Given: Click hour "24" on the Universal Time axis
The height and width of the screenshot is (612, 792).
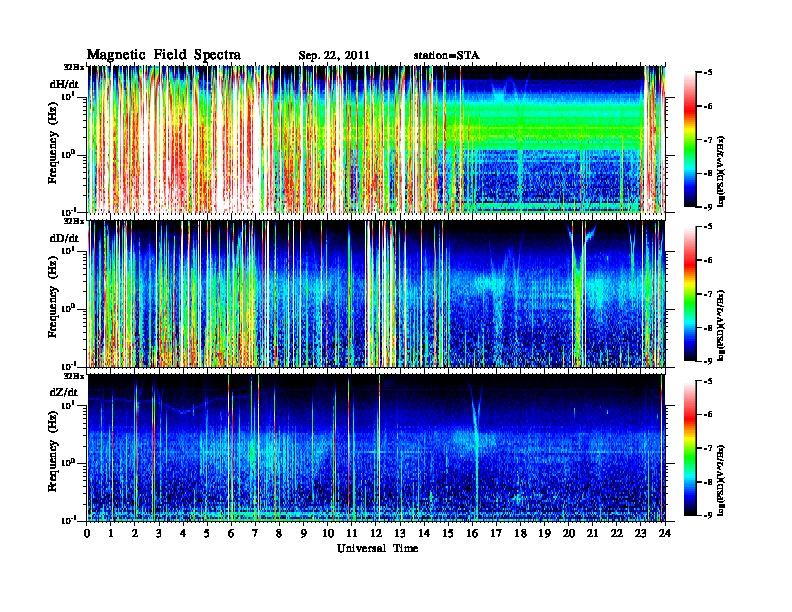Looking at the screenshot, I should pyautogui.click(x=665, y=533).
